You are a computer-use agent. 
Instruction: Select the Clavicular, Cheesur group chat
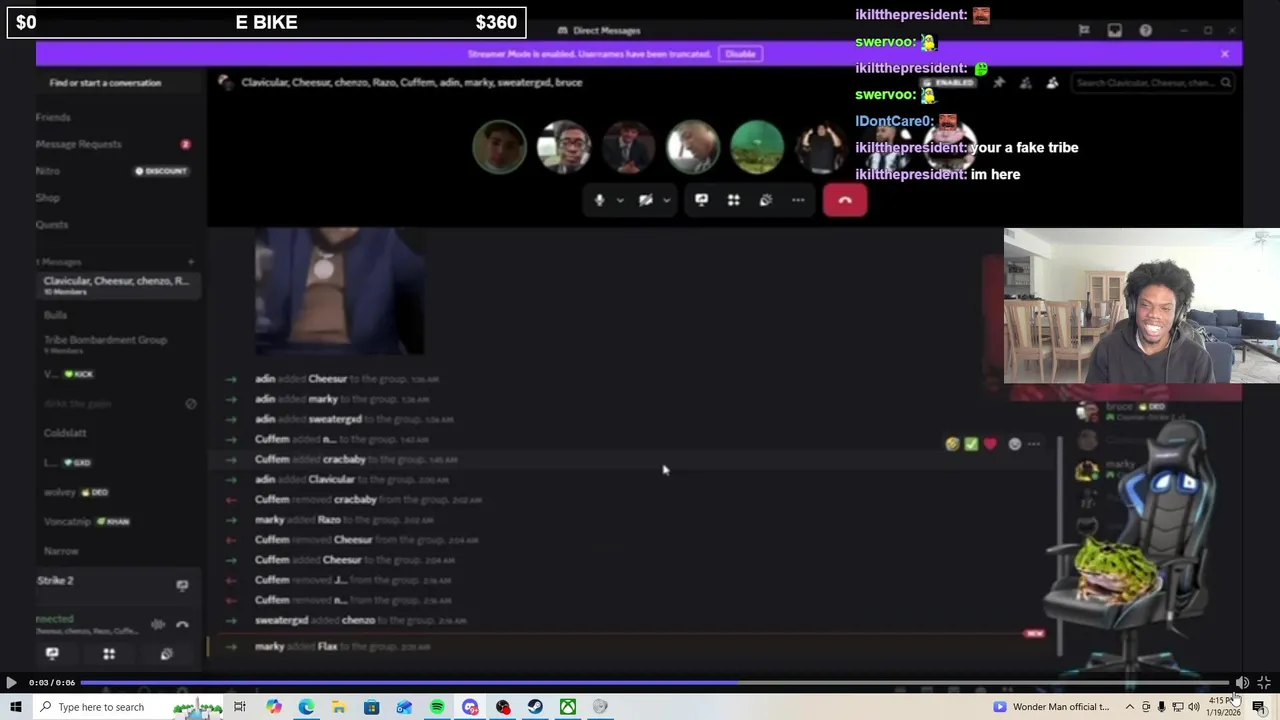pos(118,285)
